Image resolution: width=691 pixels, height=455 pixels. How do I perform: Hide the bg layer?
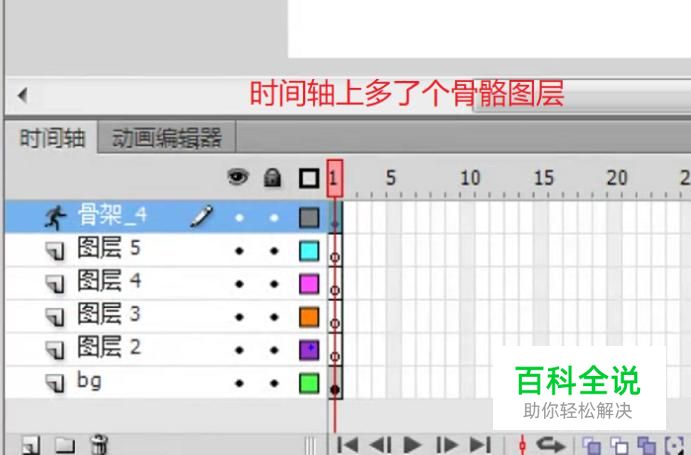(239, 383)
